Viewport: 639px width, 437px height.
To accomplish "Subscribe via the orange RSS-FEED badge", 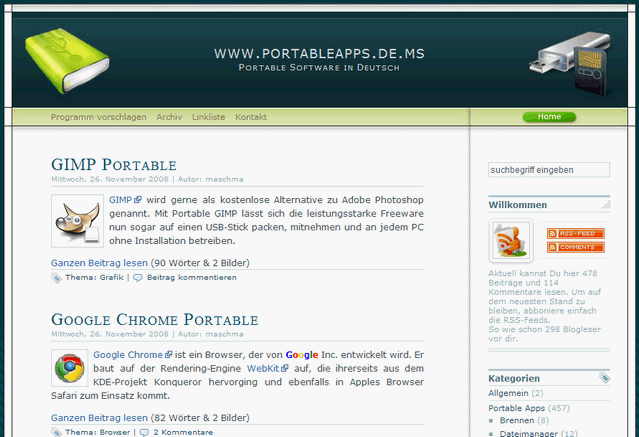I will coord(575,234).
